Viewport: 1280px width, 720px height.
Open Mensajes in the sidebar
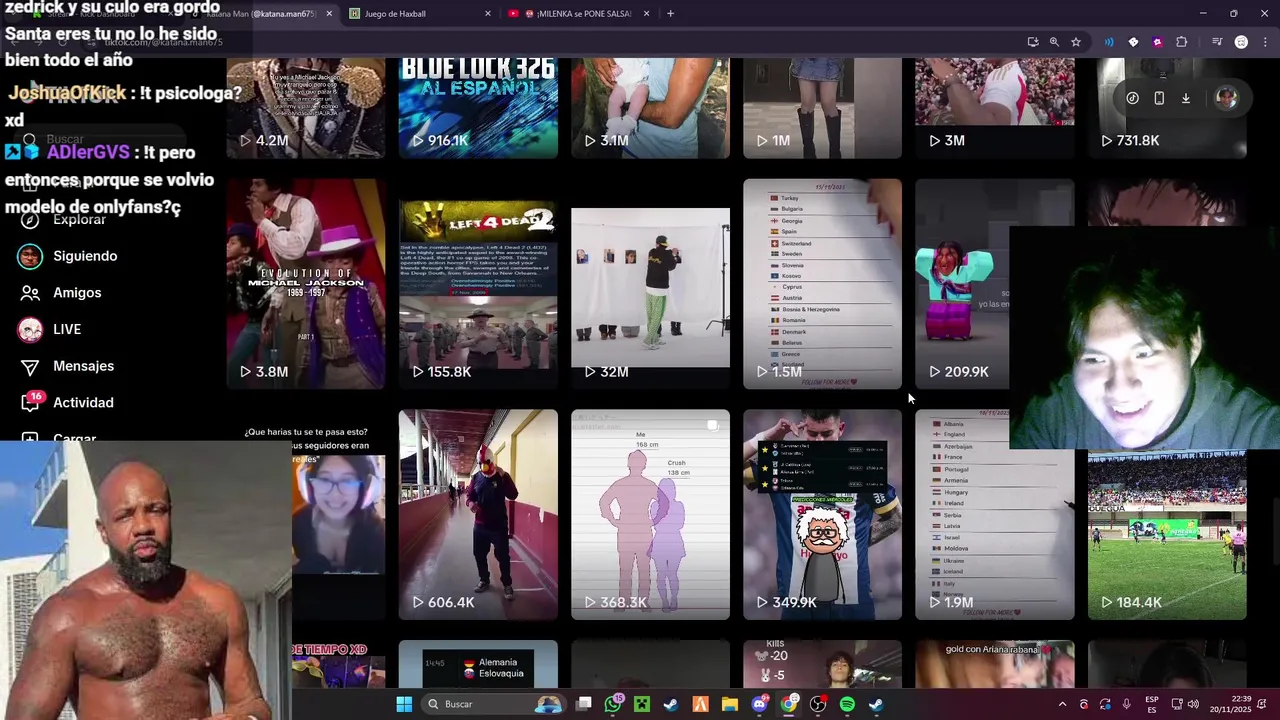tap(83, 366)
